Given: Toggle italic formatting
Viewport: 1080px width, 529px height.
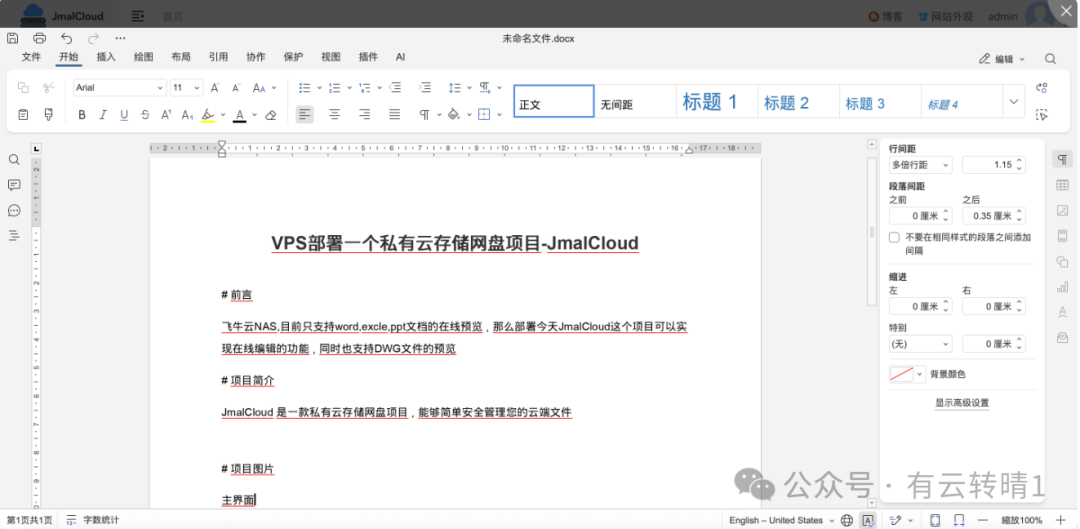Looking at the screenshot, I should [103, 115].
